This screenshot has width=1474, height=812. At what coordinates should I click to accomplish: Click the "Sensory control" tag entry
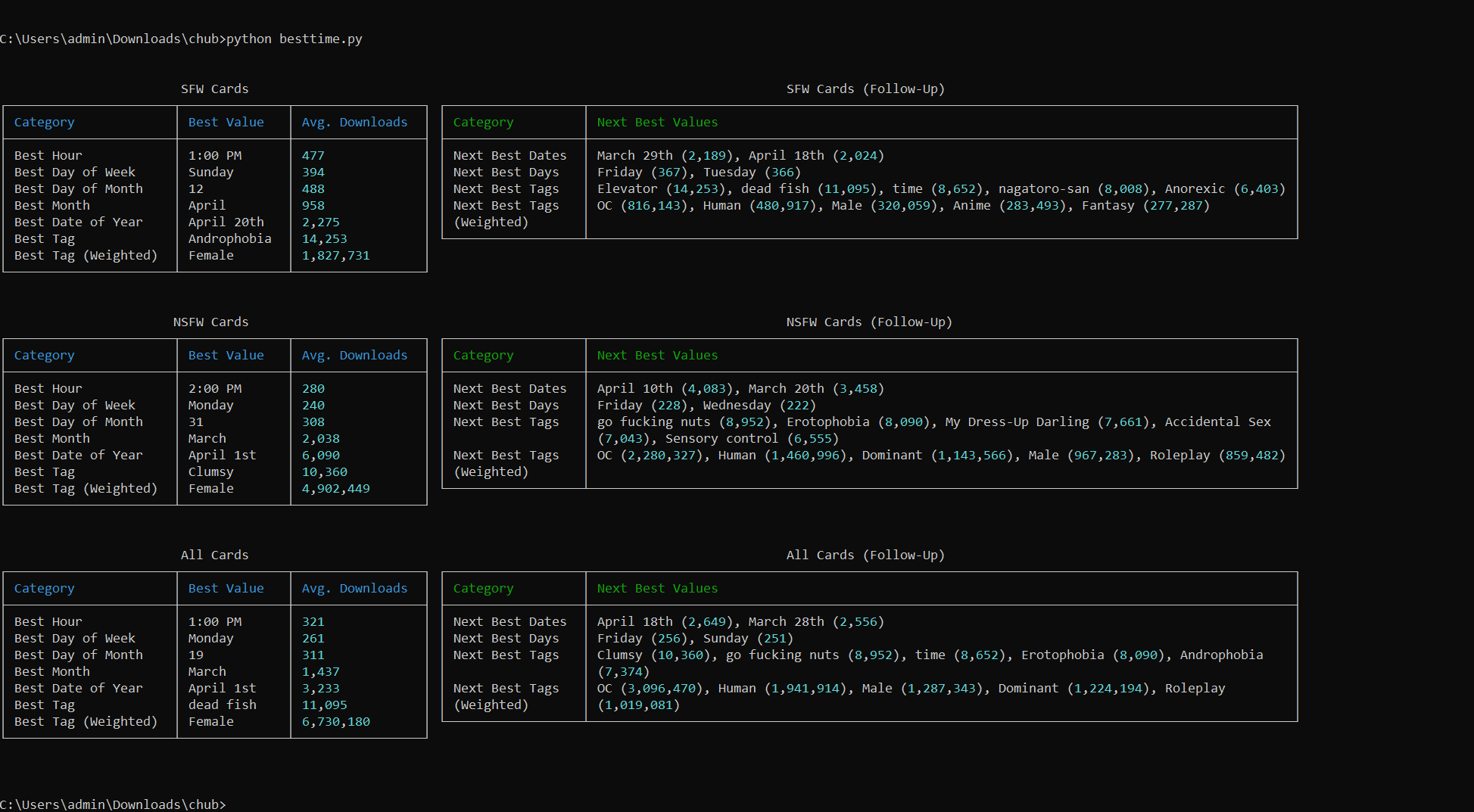[x=721, y=438]
